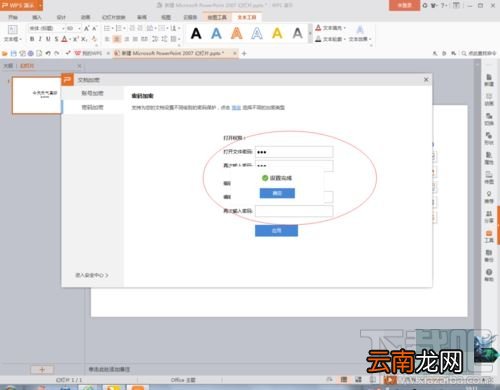Increase the font size with the larger A
This screenshot has height=390, width=500.
click(87, 28)
